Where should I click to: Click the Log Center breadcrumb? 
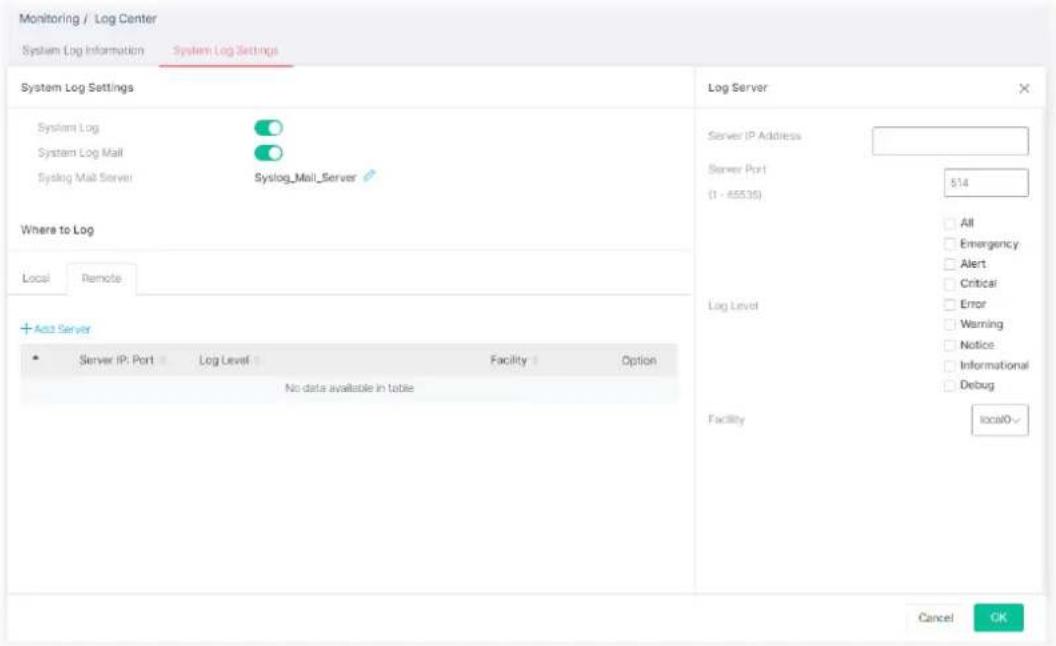pos(125,19)
